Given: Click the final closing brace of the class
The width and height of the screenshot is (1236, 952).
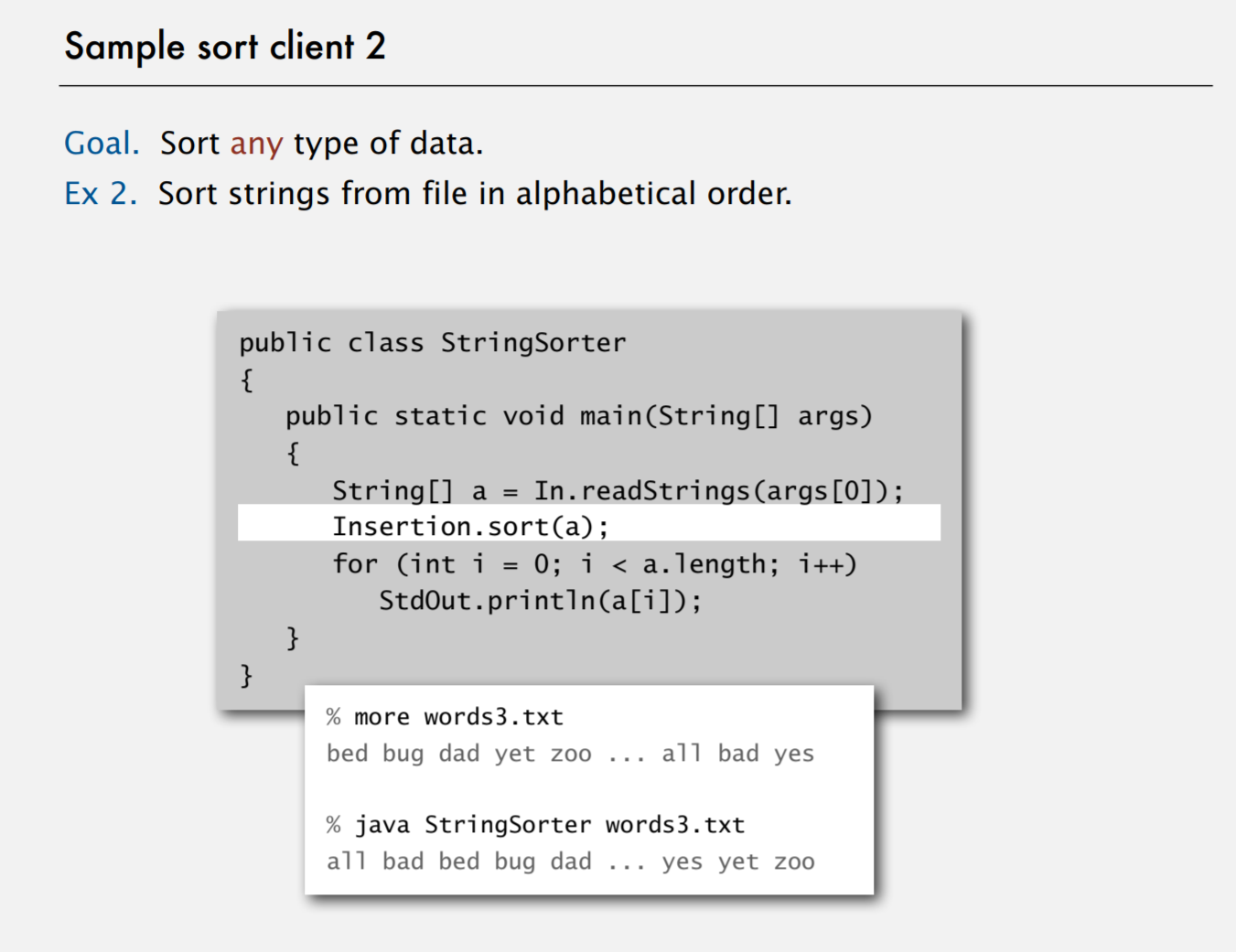Looking at the screenshot, I should coord(246,675).
